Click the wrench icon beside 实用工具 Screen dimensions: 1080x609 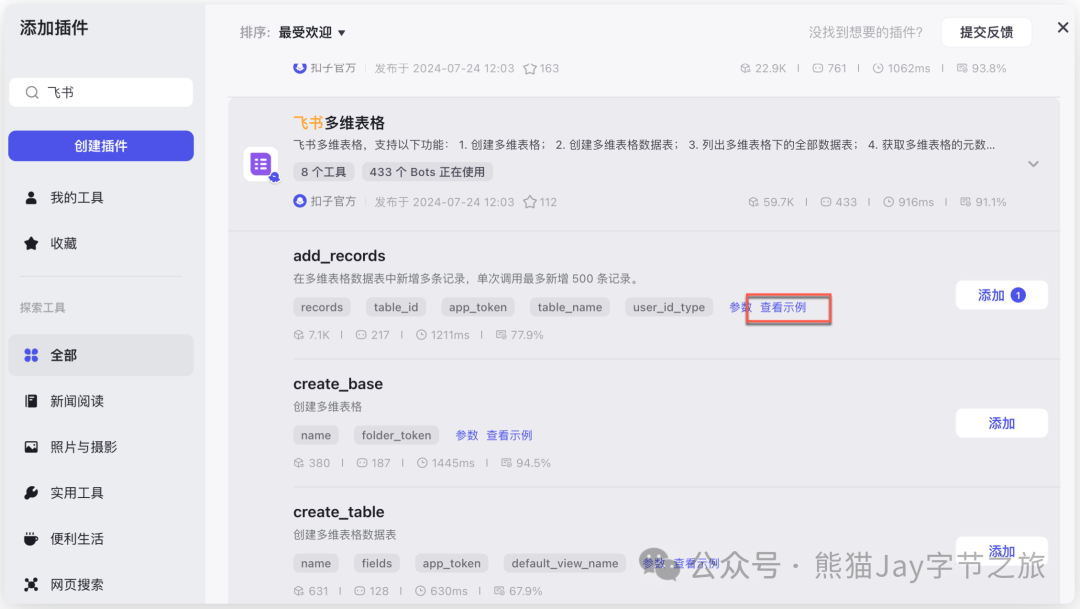tap(31, 493)
